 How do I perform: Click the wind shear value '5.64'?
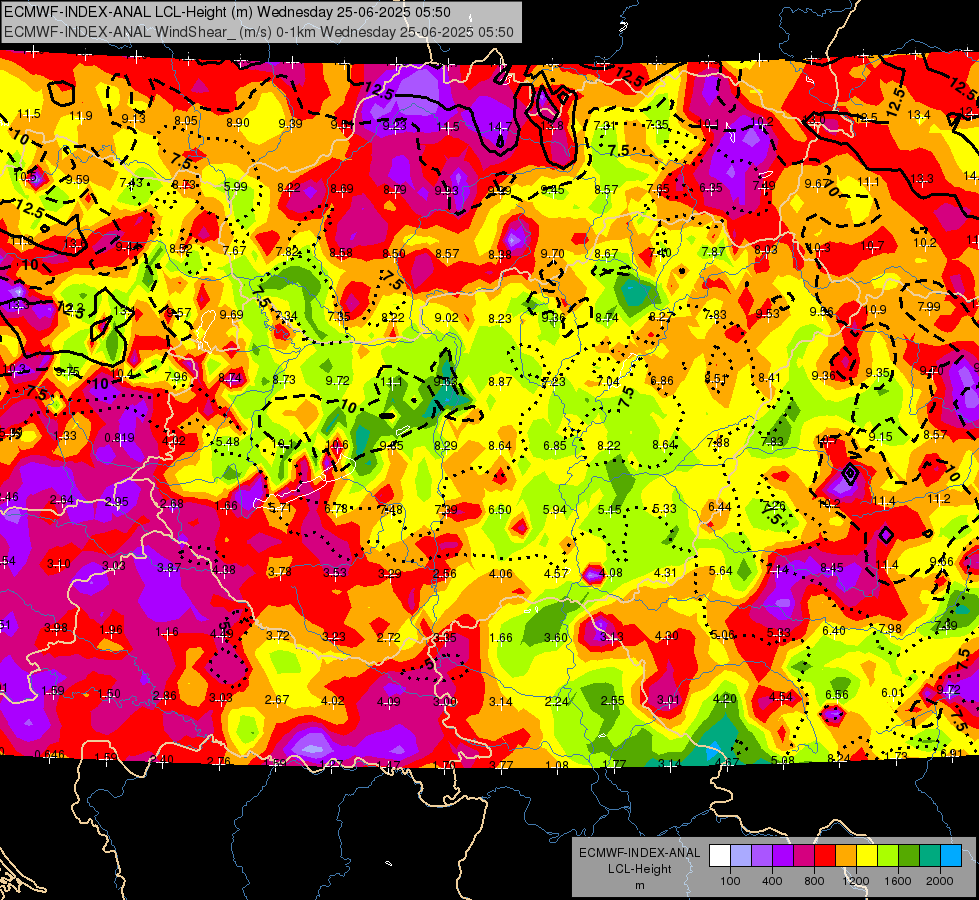(721, 570)
